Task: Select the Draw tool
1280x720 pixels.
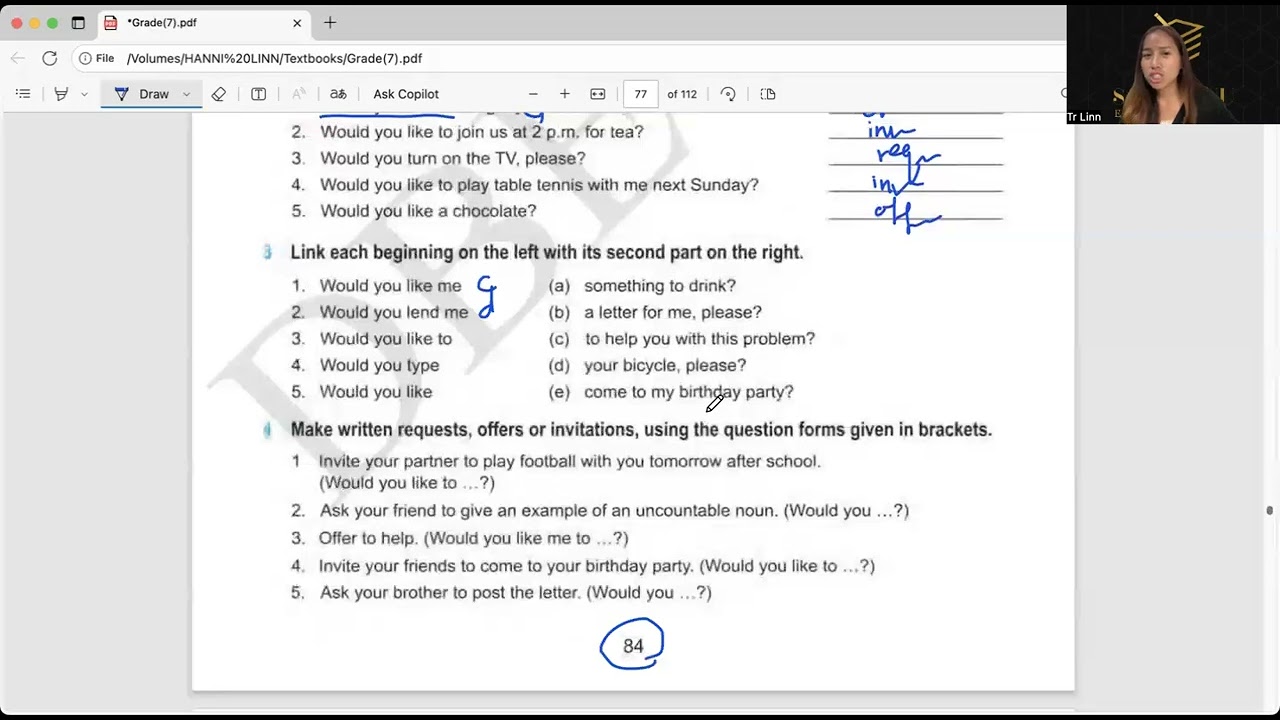Action: 142,94
